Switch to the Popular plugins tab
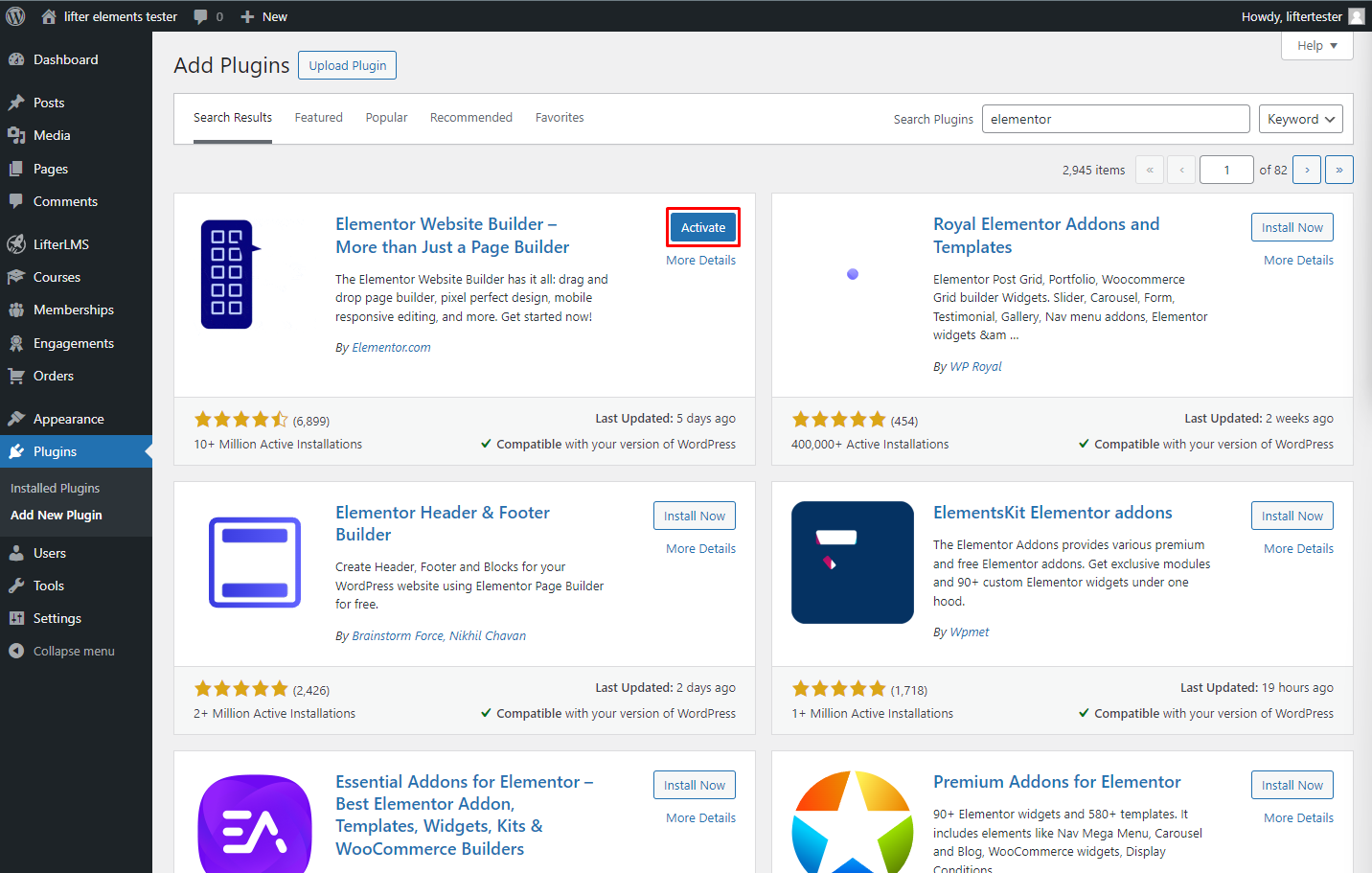This screenshot has height=873, width=1372. pos(386,117)
